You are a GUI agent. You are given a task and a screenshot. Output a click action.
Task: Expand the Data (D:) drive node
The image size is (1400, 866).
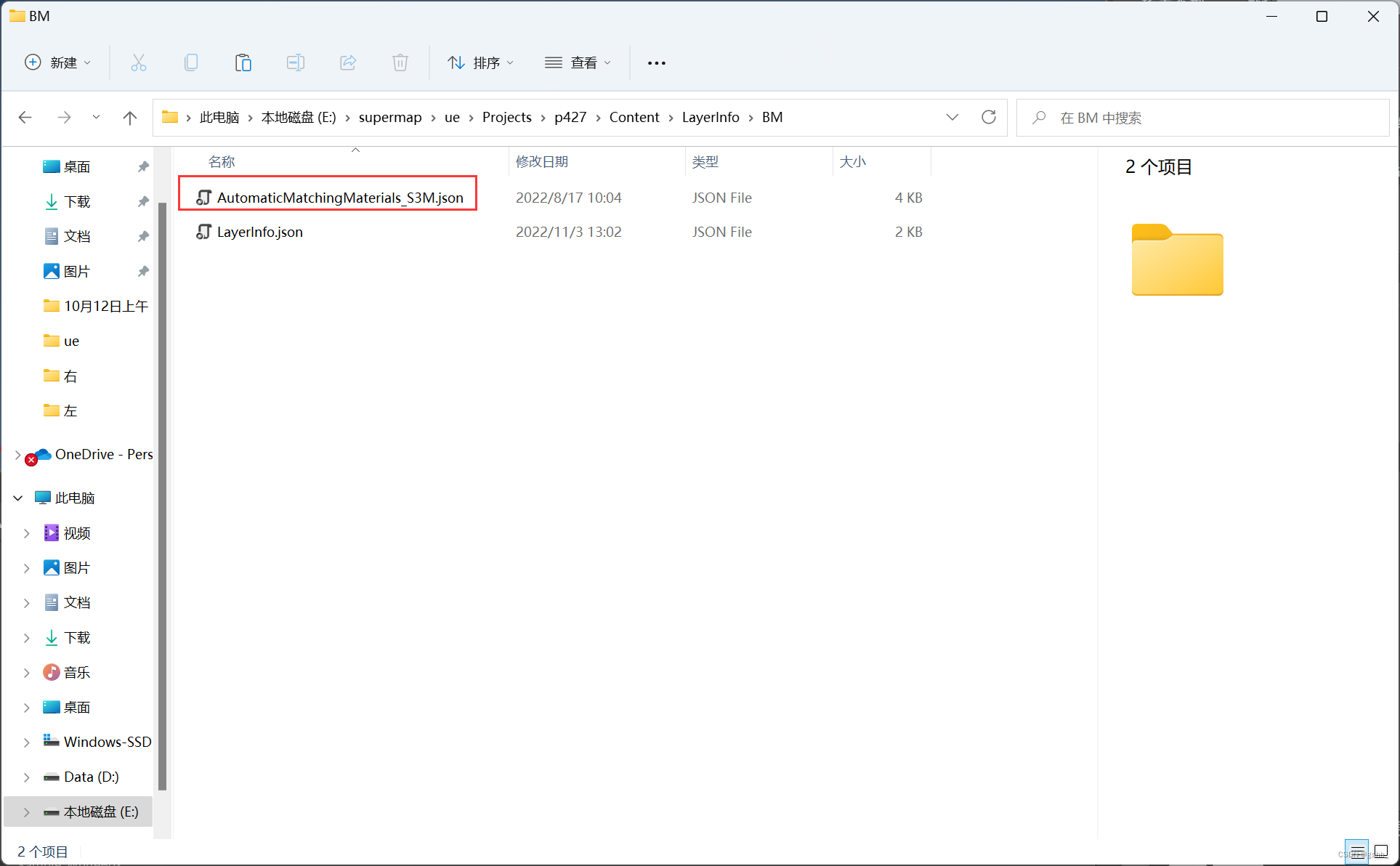coord(27,777)
